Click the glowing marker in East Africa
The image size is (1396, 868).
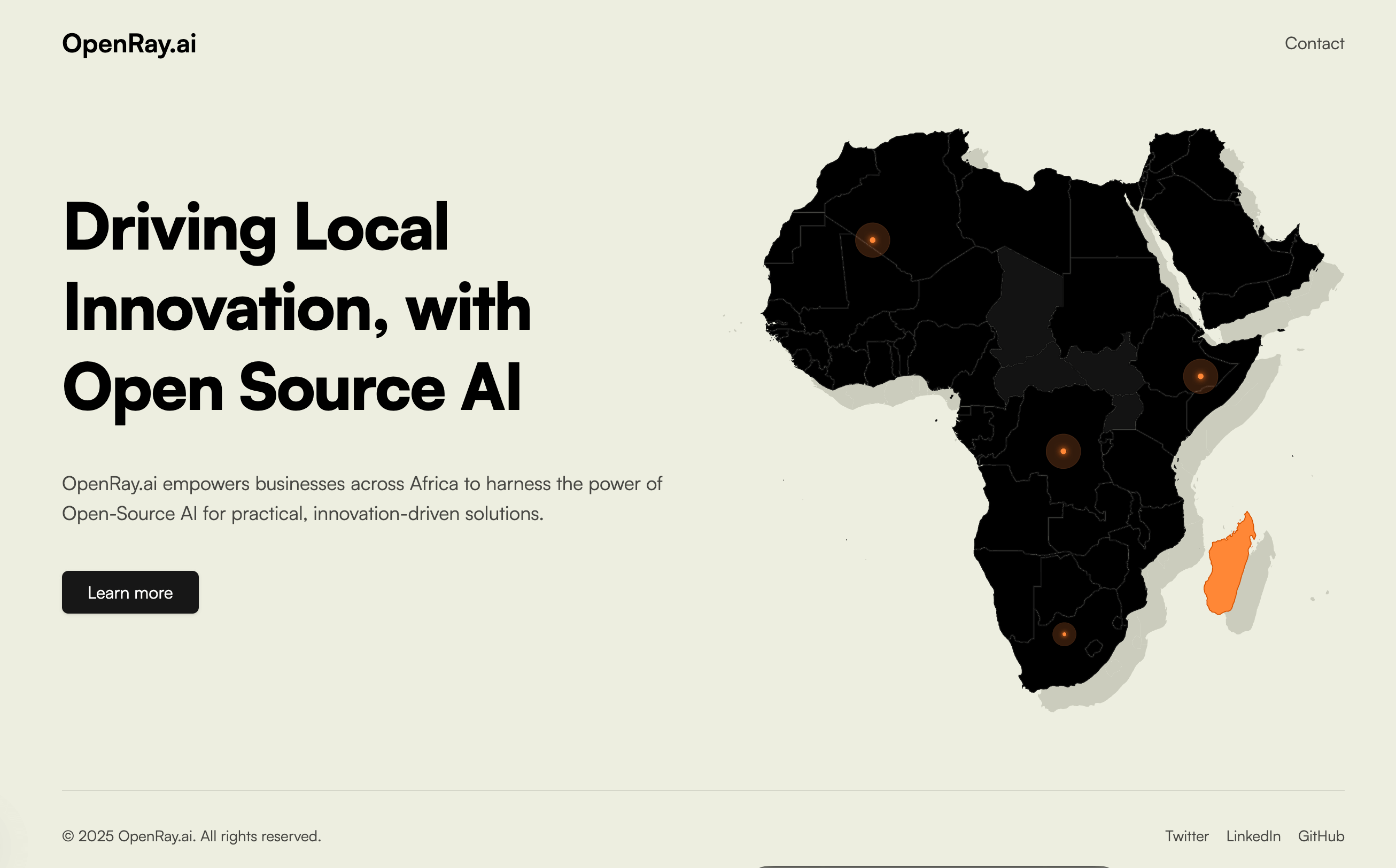coord(1200,376)
